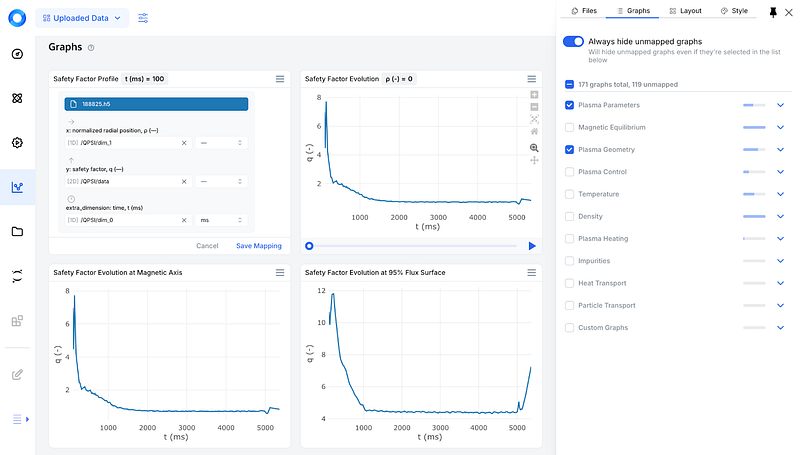Open the blocks widgets sidebar icon

tap(17, 321)
